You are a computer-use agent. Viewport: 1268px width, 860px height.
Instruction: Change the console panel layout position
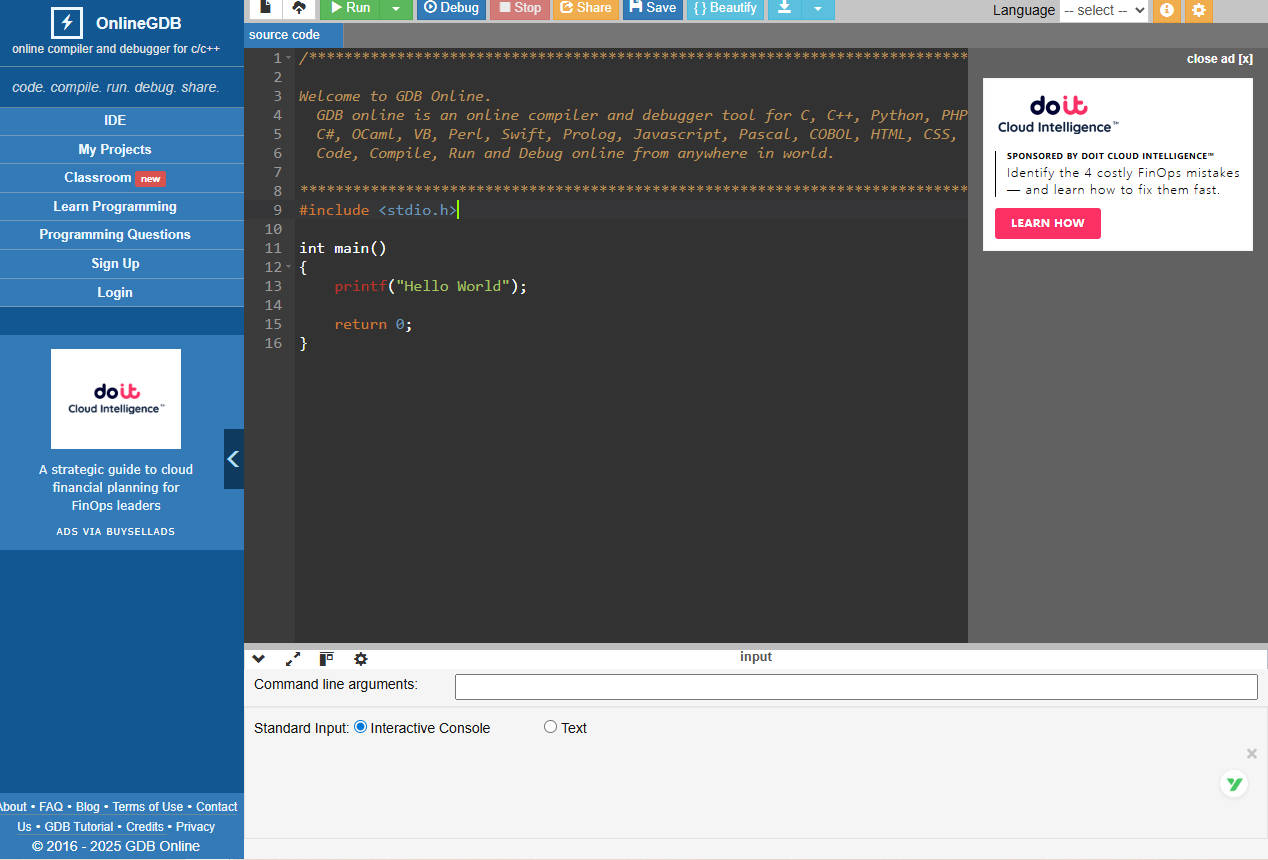(326, 659)
